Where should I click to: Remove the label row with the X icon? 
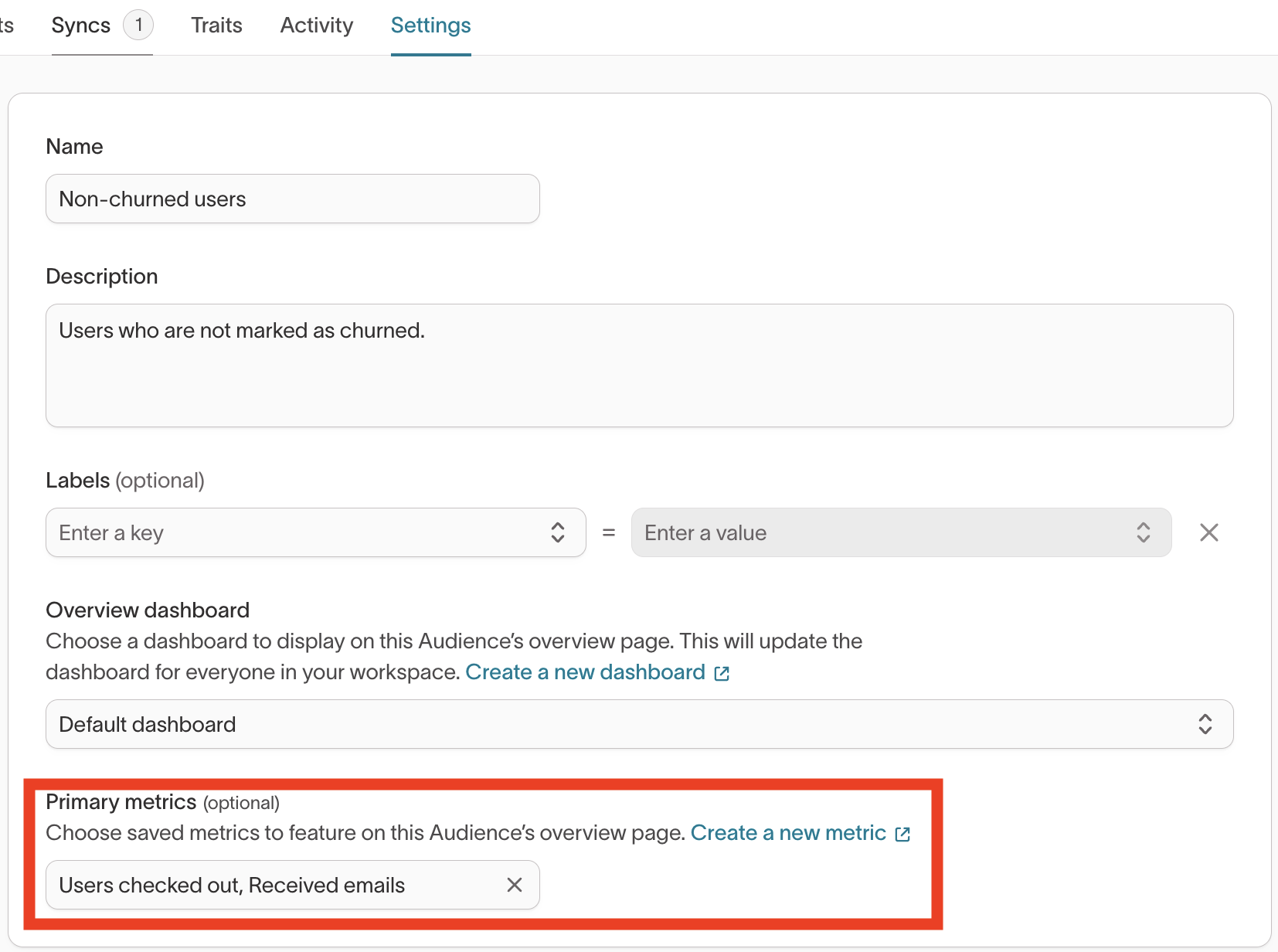1209,532
